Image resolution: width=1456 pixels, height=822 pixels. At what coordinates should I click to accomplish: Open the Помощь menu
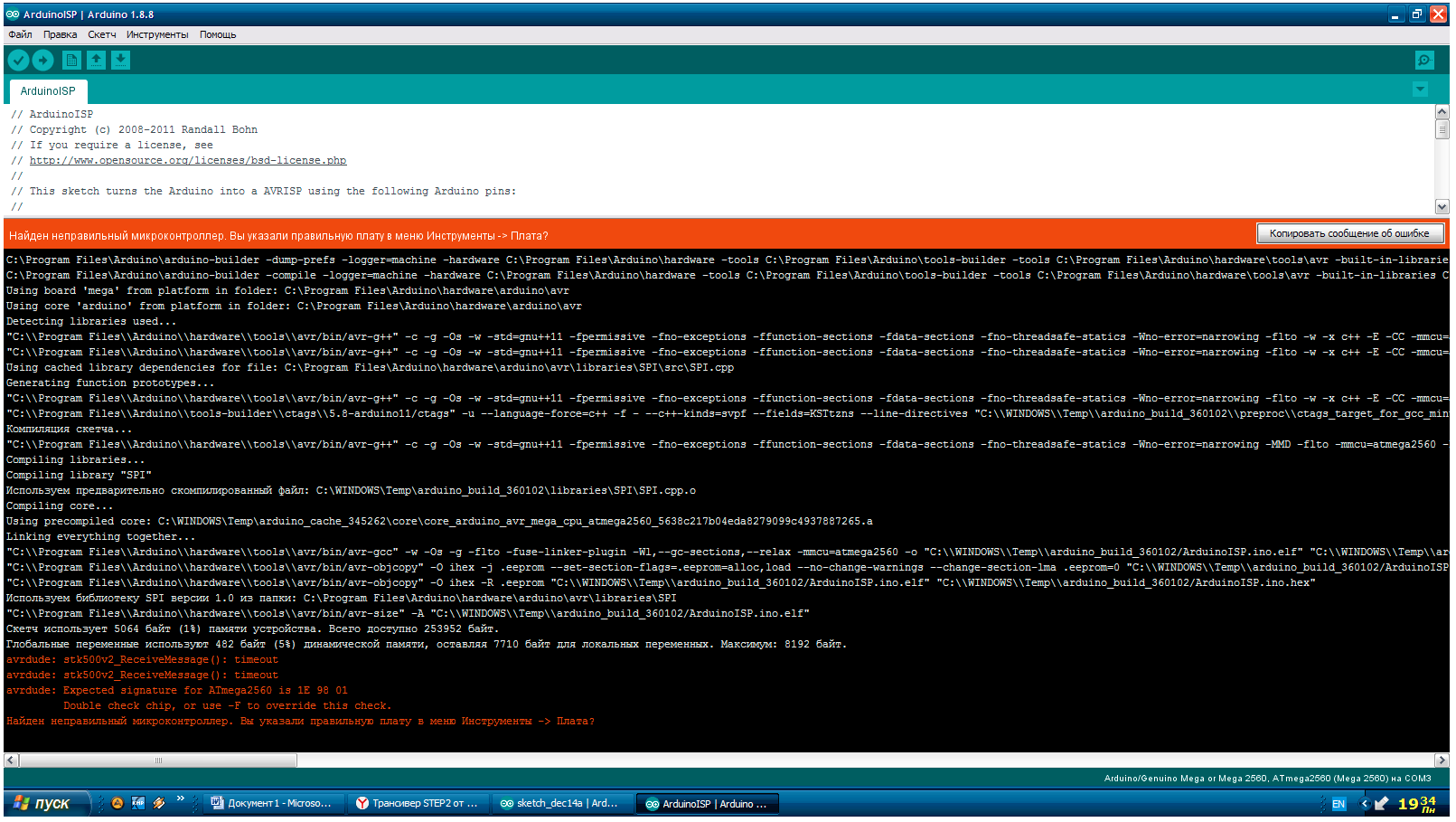tap(218, 34)
